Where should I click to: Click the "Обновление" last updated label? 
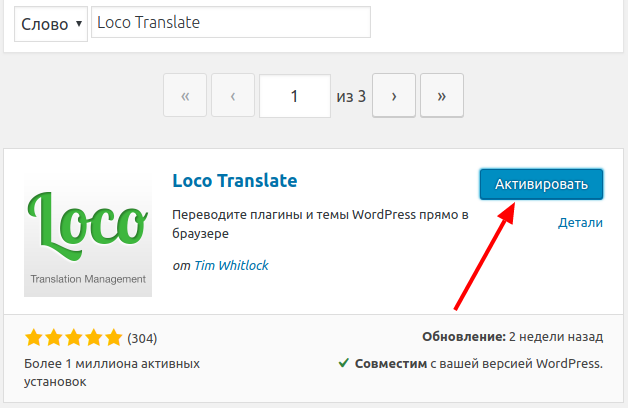pos(463,337)
